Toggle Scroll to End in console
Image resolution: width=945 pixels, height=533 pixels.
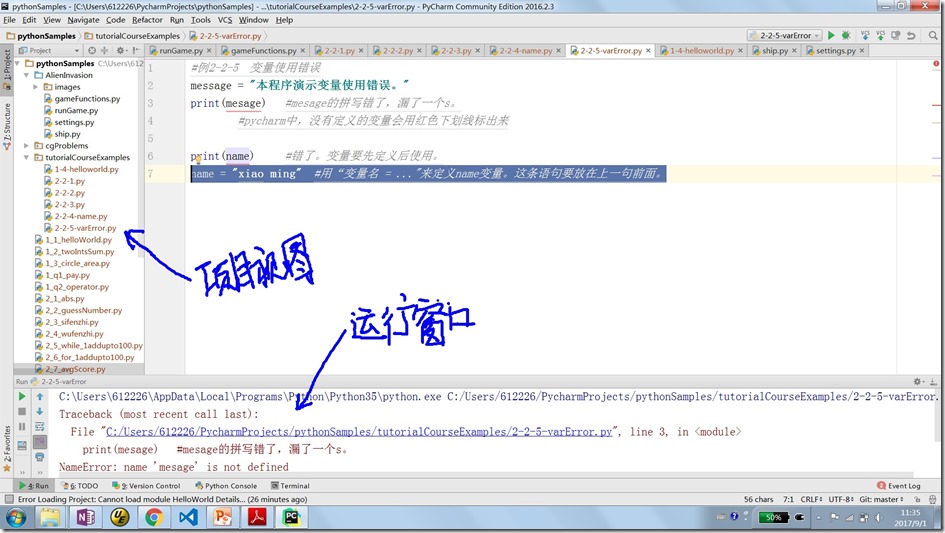[40, 442]
